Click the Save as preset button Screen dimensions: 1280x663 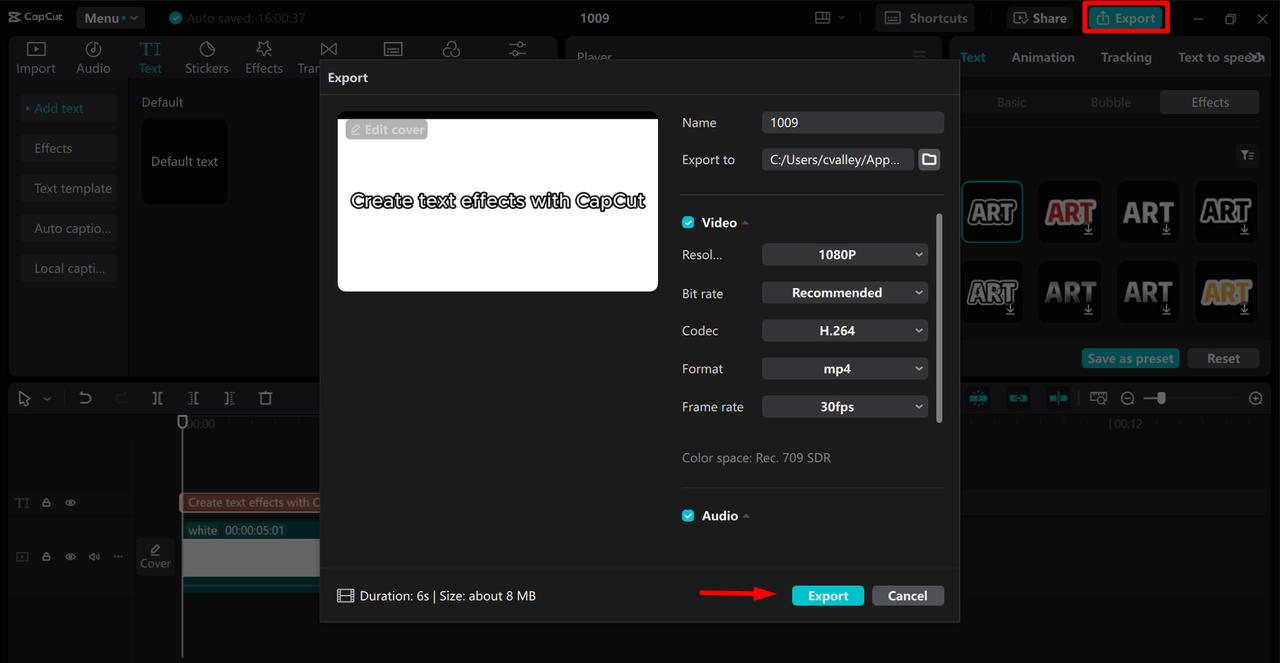1131,358
